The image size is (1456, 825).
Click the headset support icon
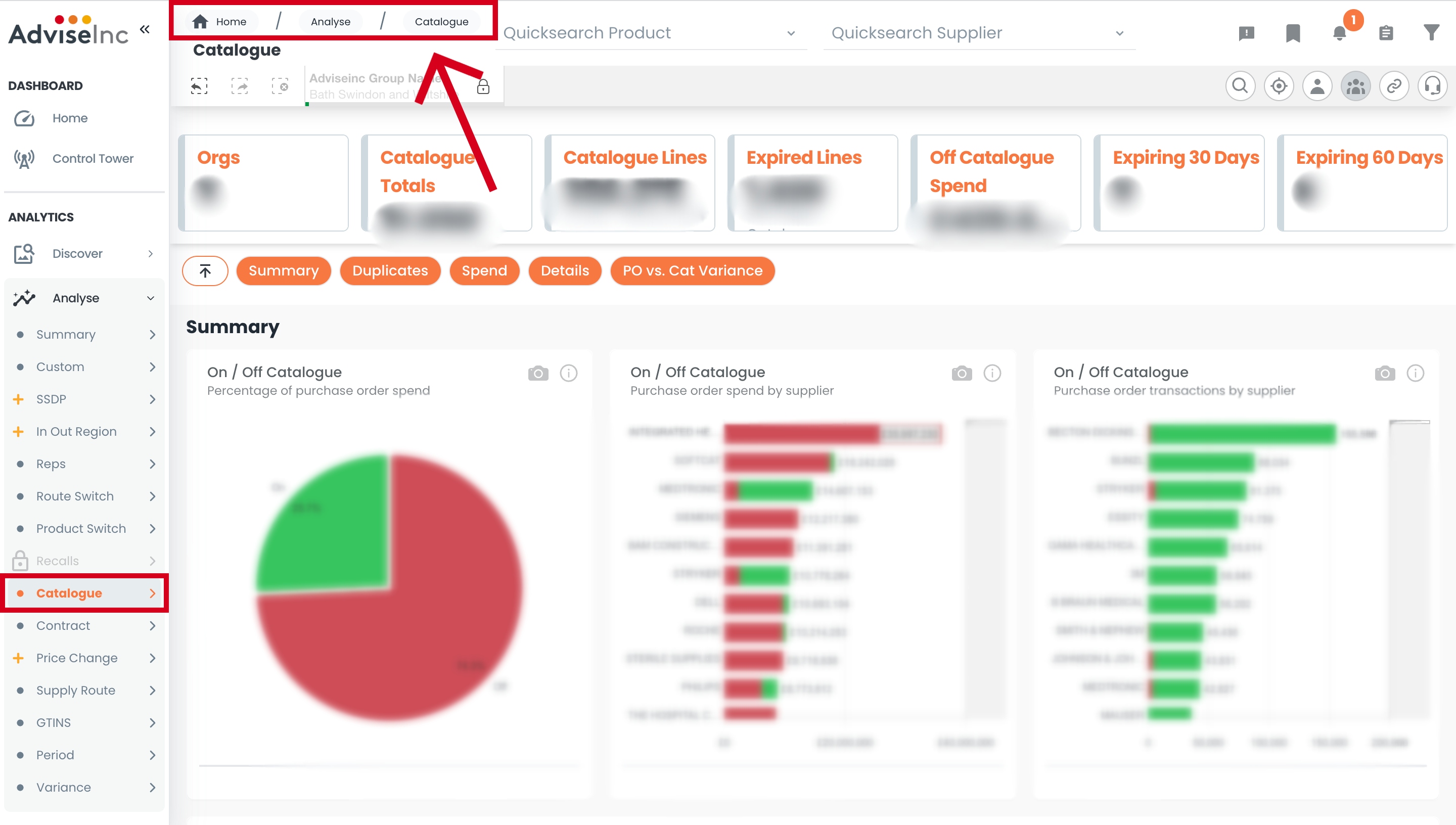tap(1432, 86)
